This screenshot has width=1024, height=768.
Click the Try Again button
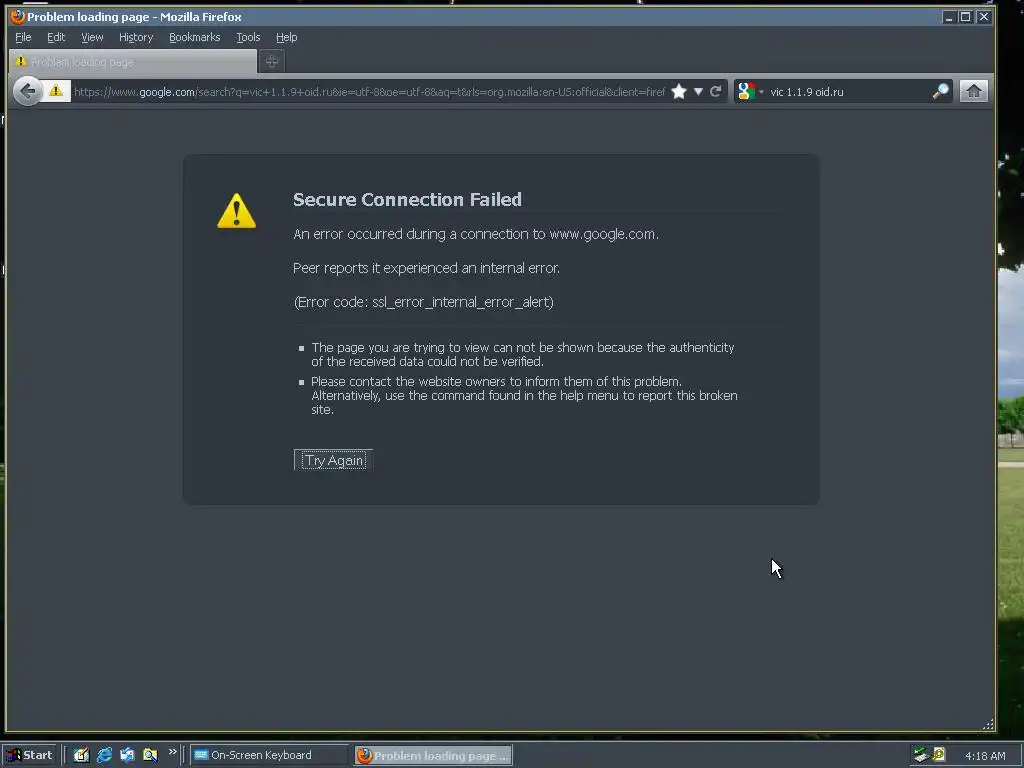[334, 460]
